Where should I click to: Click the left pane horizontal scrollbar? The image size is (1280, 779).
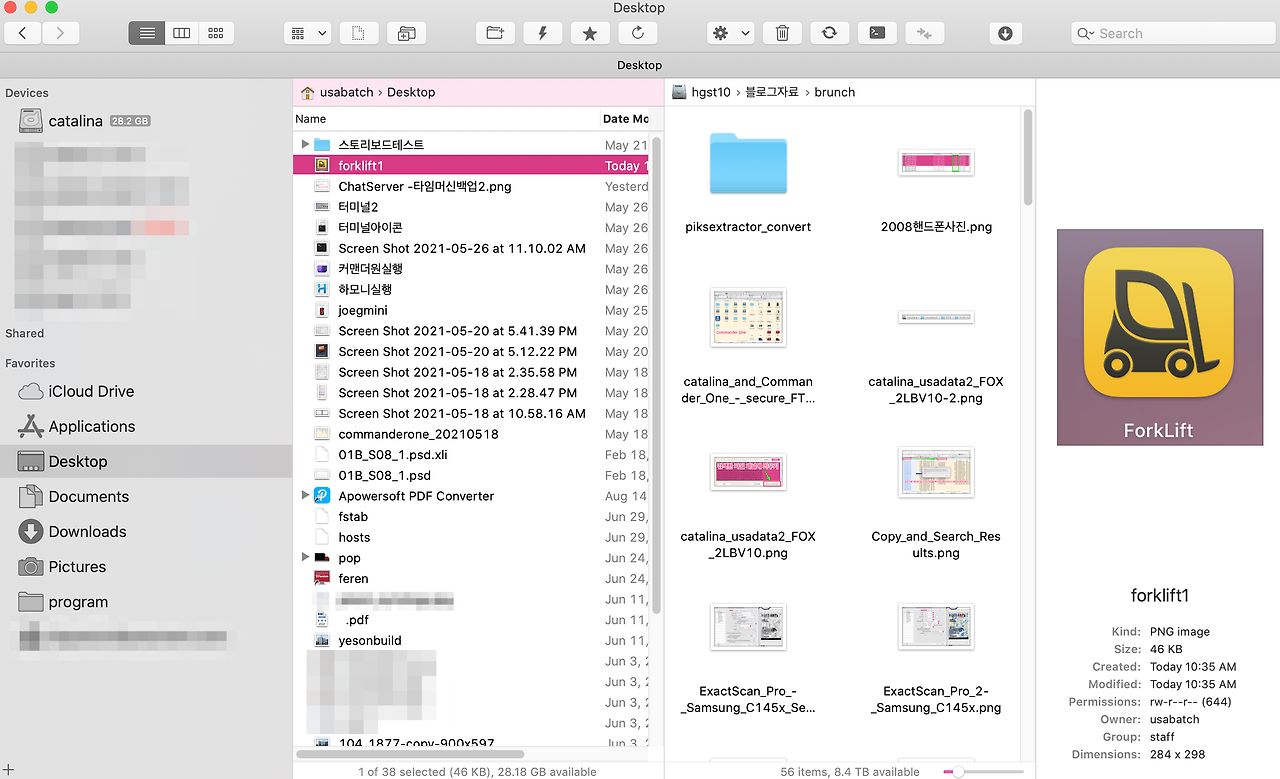pyautogui.click(x=410, y=754)
